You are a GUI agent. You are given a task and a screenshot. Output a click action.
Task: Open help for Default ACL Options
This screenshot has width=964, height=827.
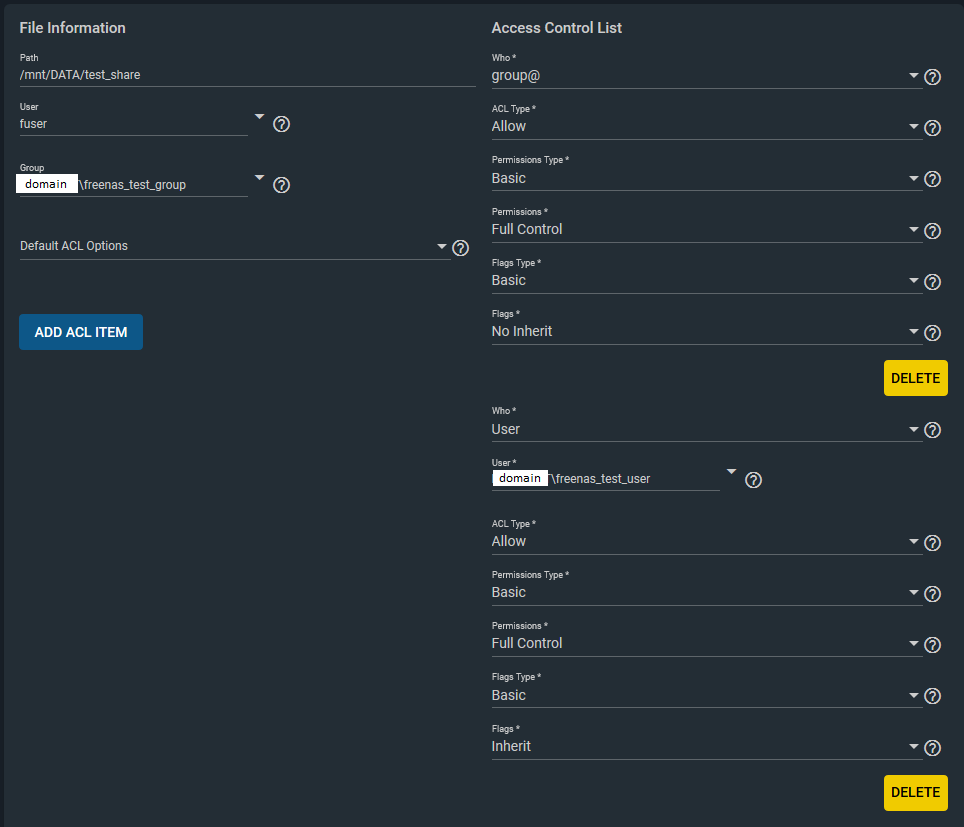[x=461, y=248]
